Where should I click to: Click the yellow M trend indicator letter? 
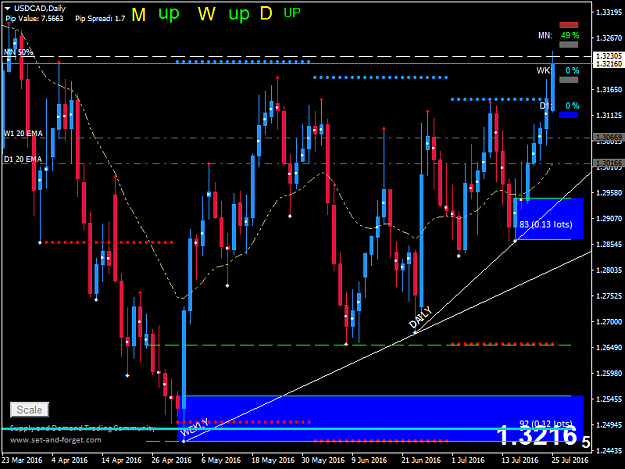[x=139, y=15]
